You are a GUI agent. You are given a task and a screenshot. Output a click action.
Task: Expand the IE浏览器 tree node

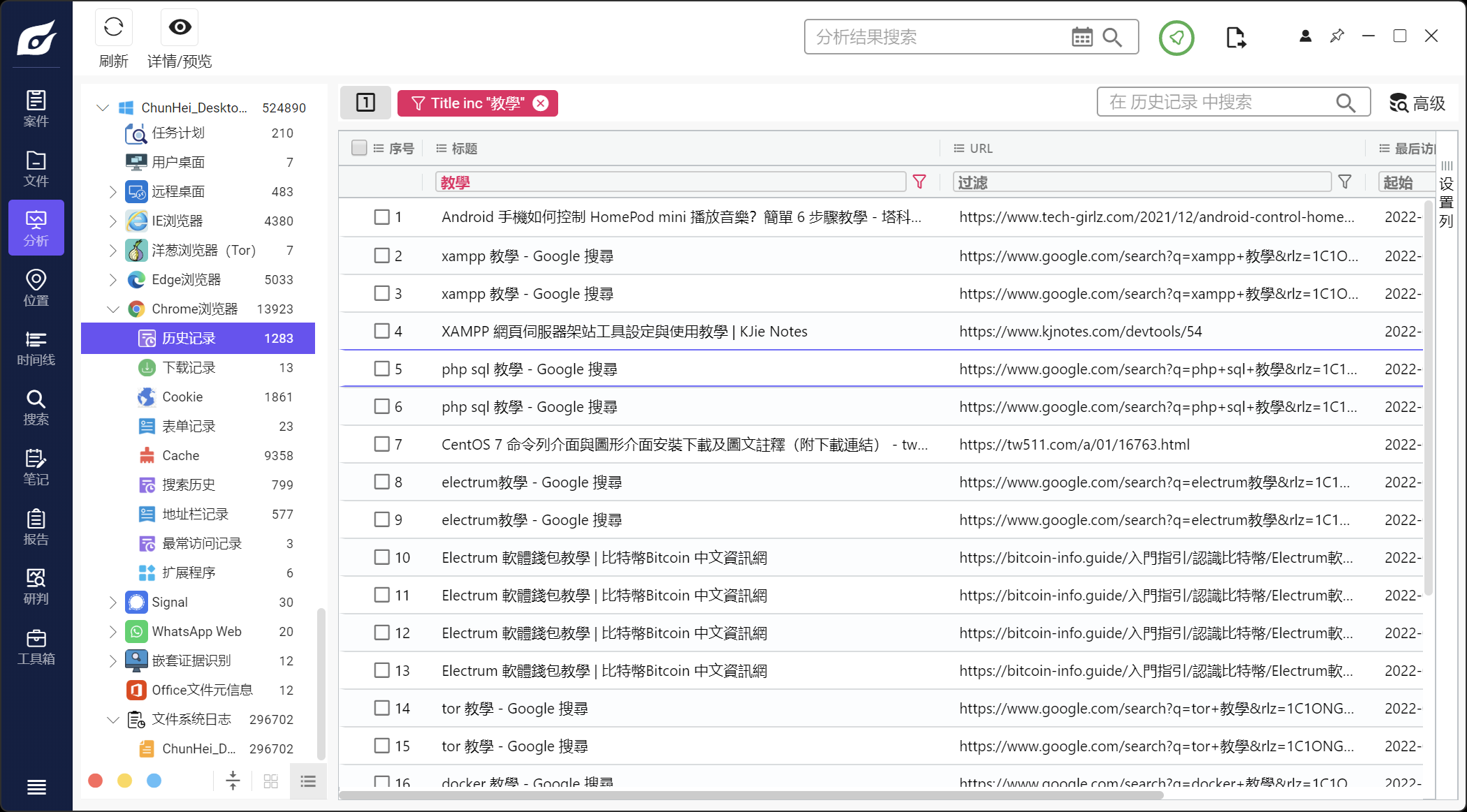pyautogui.click(x=112, y=221)
